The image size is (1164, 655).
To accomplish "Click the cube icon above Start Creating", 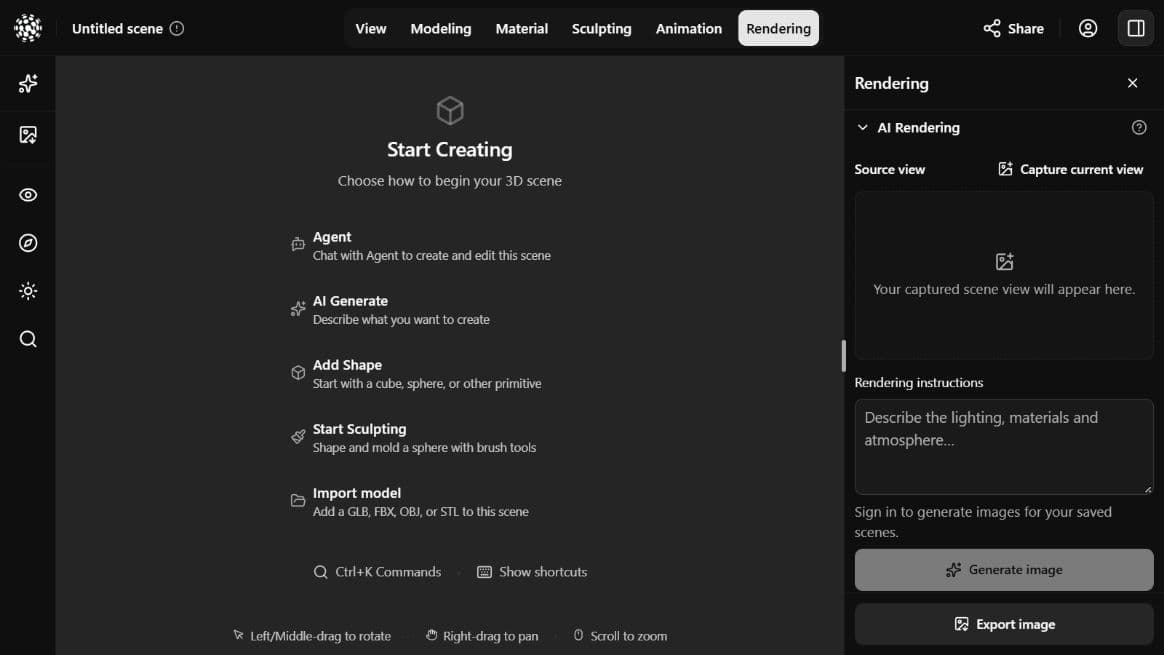I will point(450,111).
